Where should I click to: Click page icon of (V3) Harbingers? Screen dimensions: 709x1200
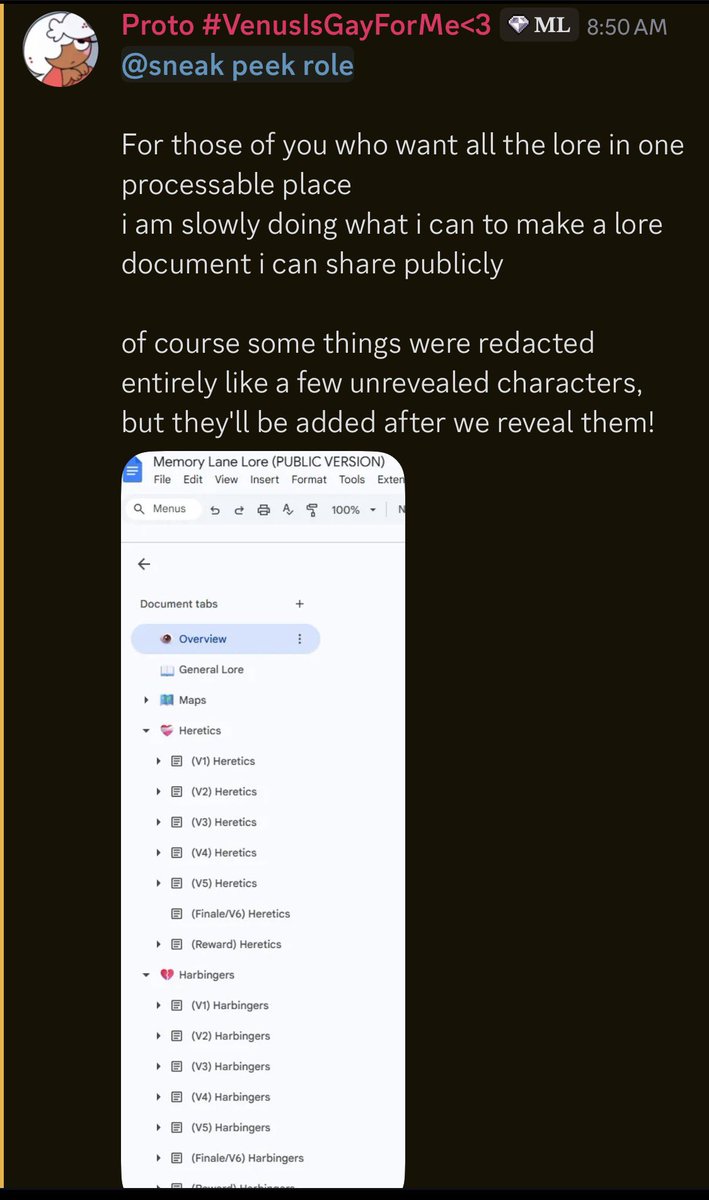pos(177,1066)
